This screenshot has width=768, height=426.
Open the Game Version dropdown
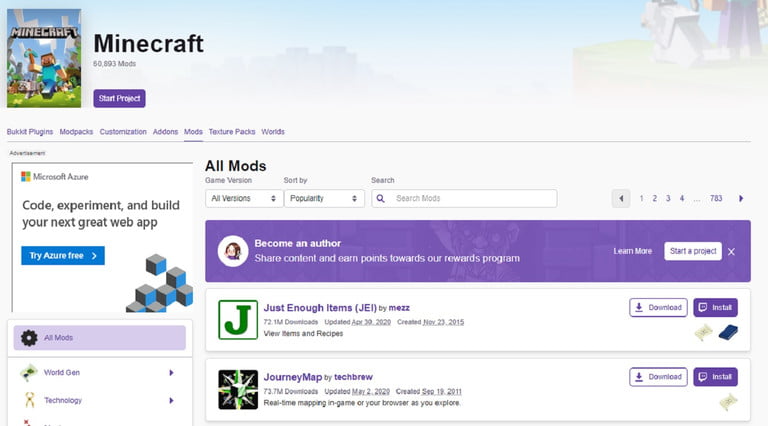pyautogui.click(x=244, y=198)
